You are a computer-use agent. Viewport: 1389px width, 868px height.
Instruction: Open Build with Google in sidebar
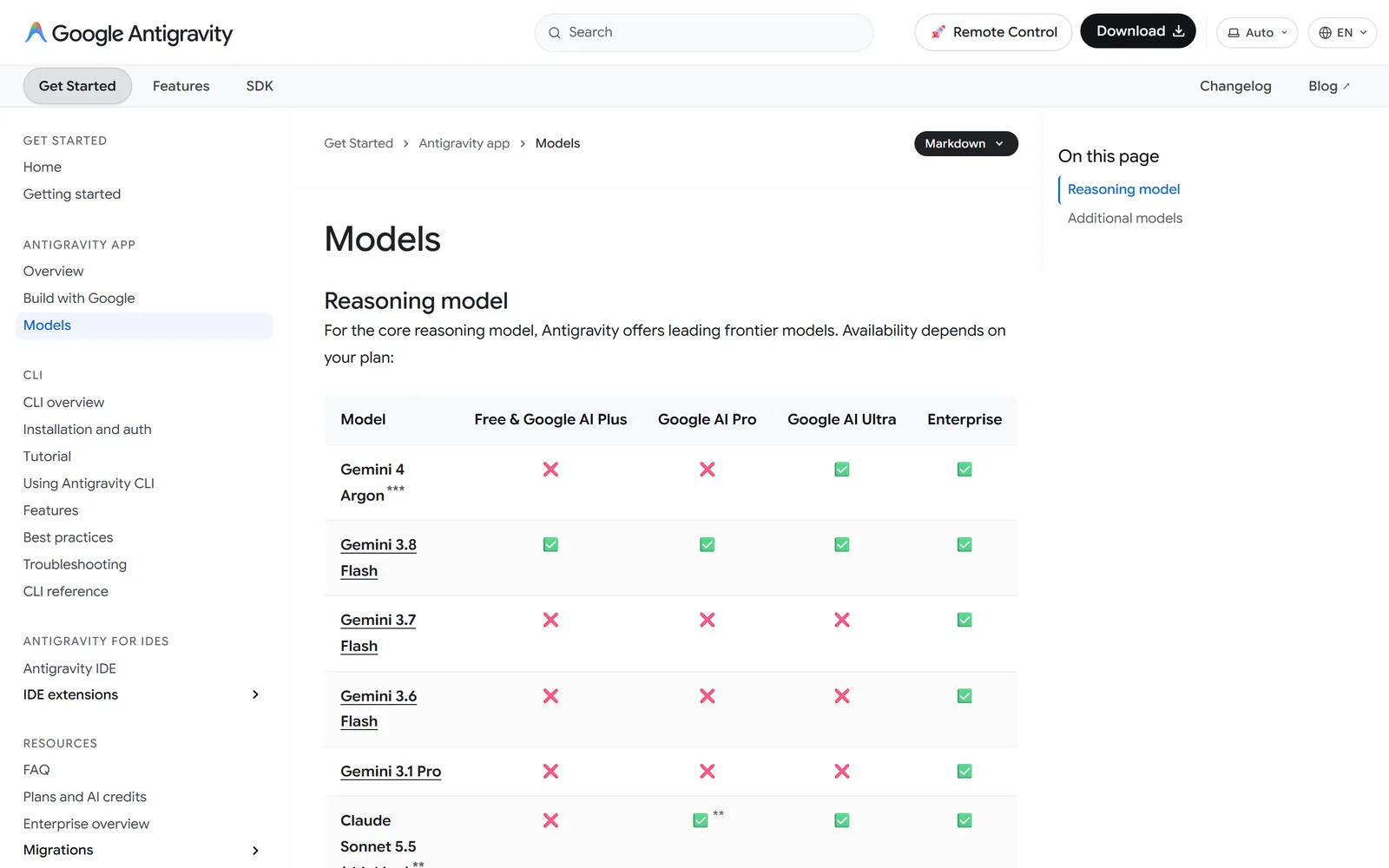click(79, 298)
